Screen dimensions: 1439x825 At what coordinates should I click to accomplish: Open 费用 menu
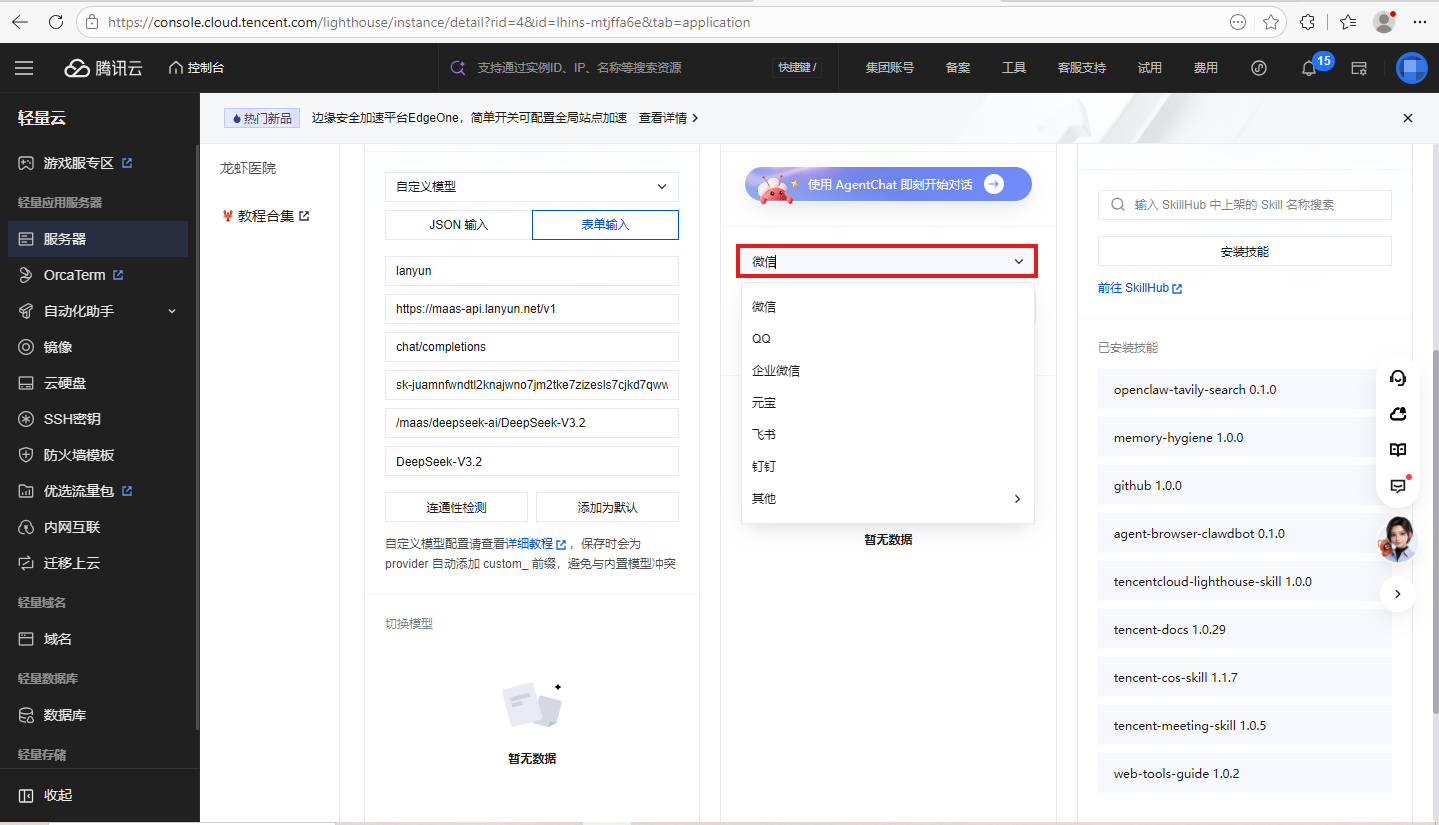1206,68
